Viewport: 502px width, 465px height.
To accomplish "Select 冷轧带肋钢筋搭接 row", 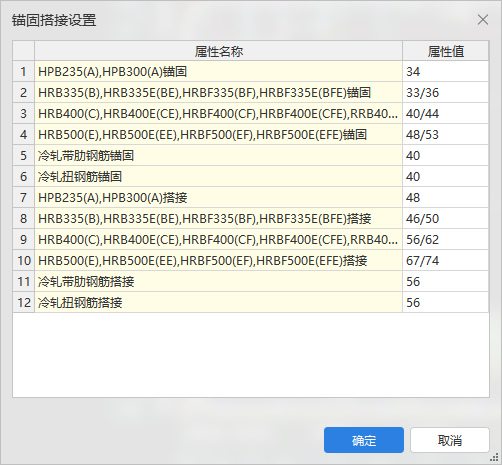I will pos(218,281).
